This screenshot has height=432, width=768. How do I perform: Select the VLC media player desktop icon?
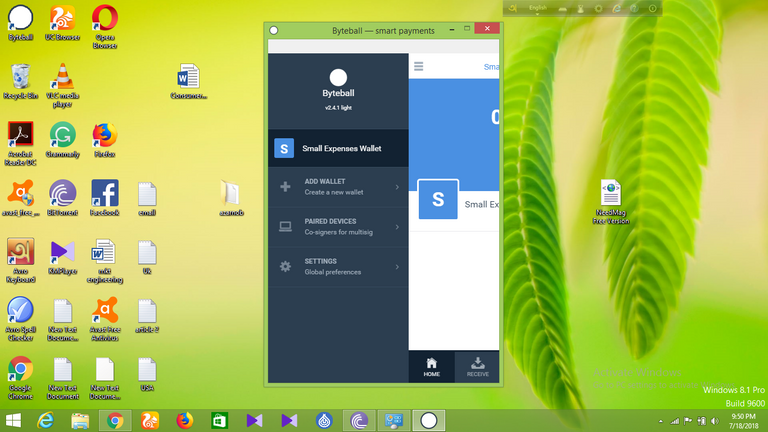62,86
